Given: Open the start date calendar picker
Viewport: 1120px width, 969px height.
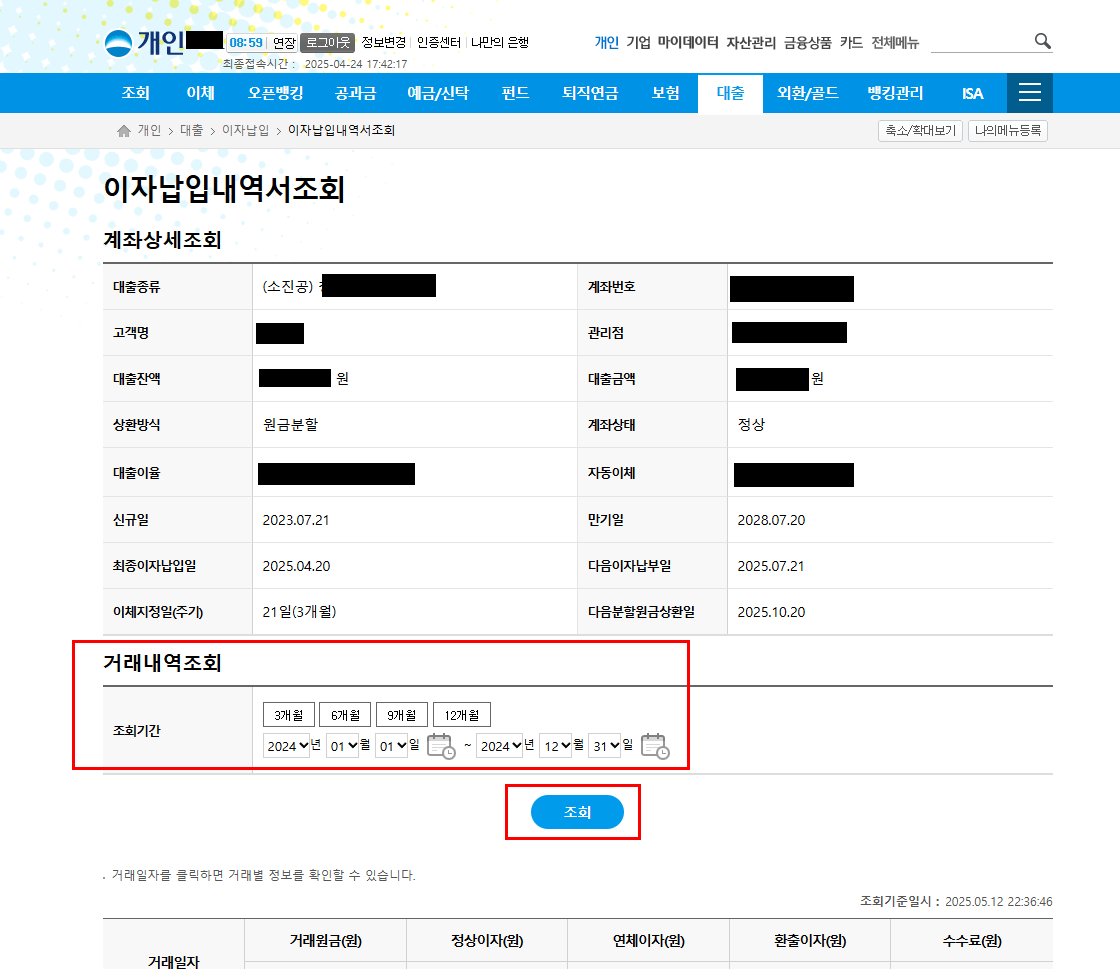Looking at the screenshot, I should (x=441, y=746).
